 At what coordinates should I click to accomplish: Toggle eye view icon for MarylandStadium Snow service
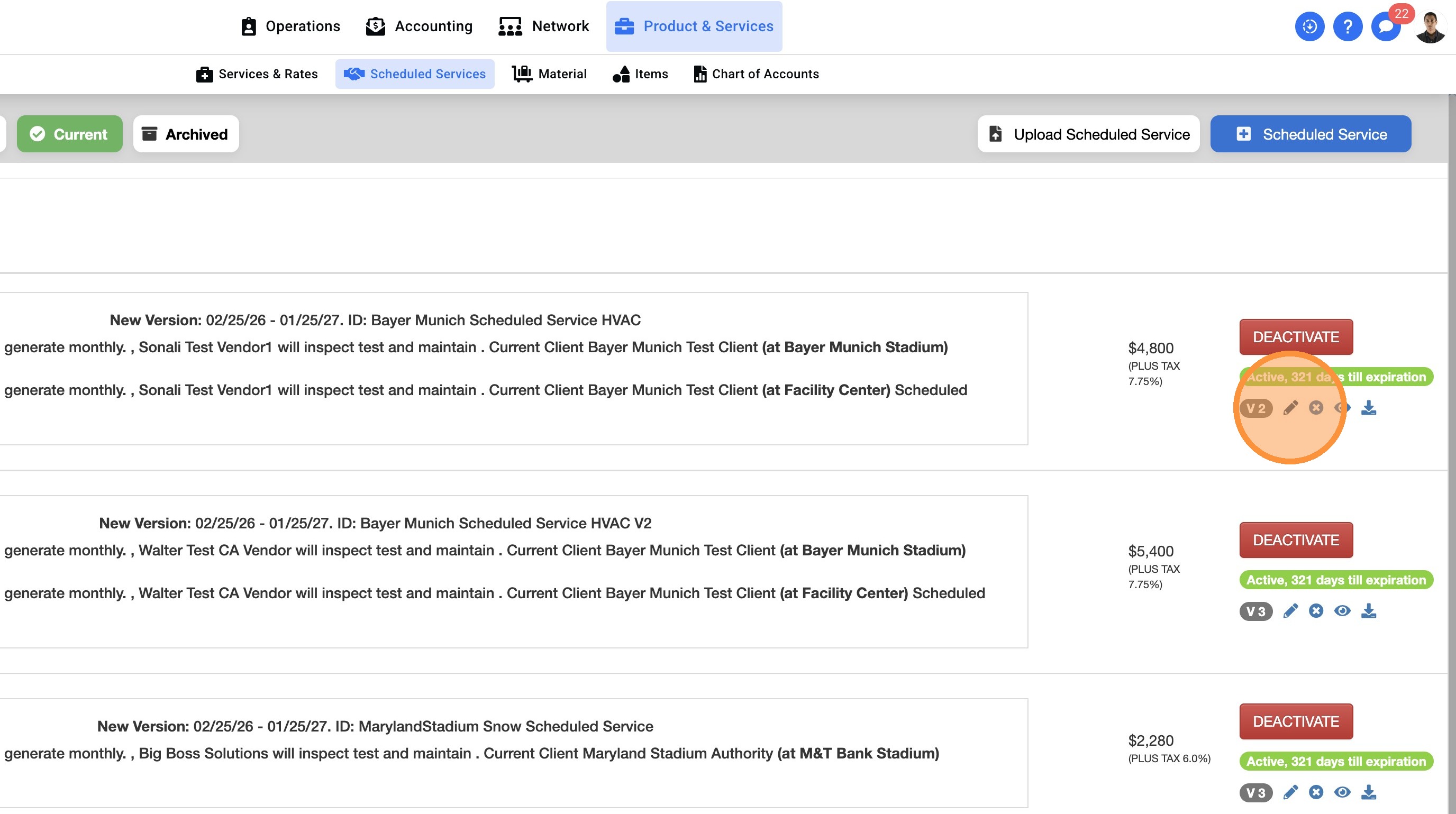[1342, 792]
